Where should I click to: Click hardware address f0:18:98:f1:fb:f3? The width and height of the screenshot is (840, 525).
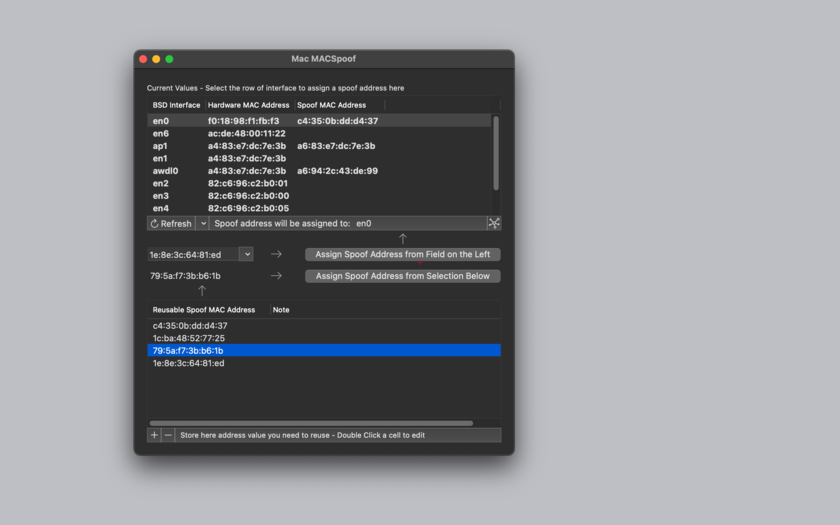coord(243,121)
